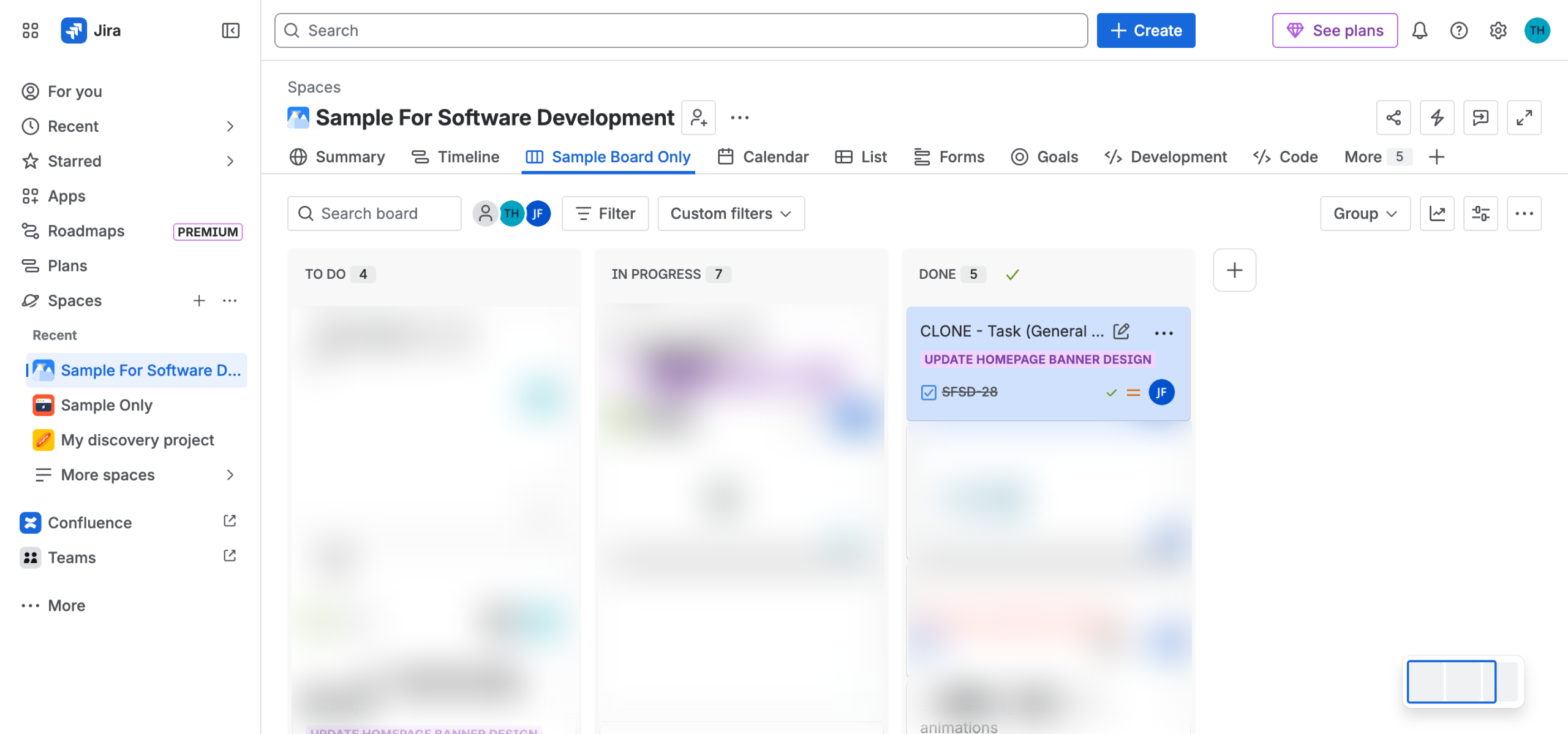Open board insights chart icon
Screen dimensions: 1568x734
[1437, 213]
